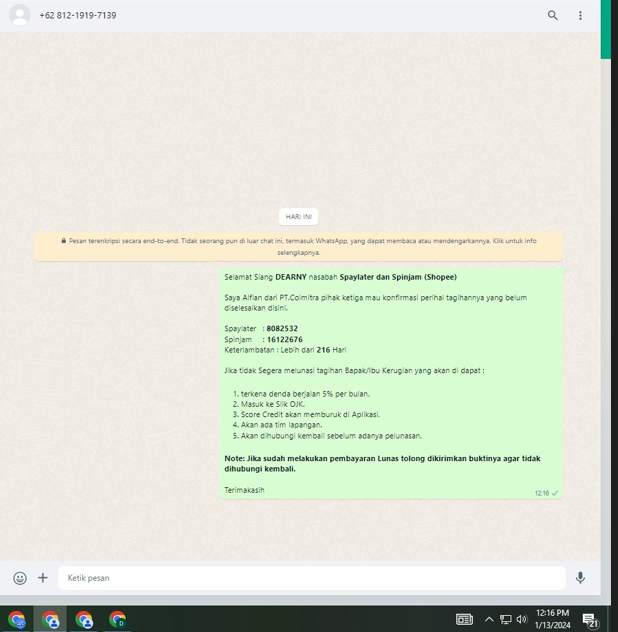Click the HARI INI date chip
This screenshot has width=618, height=632.
[298, 217]
